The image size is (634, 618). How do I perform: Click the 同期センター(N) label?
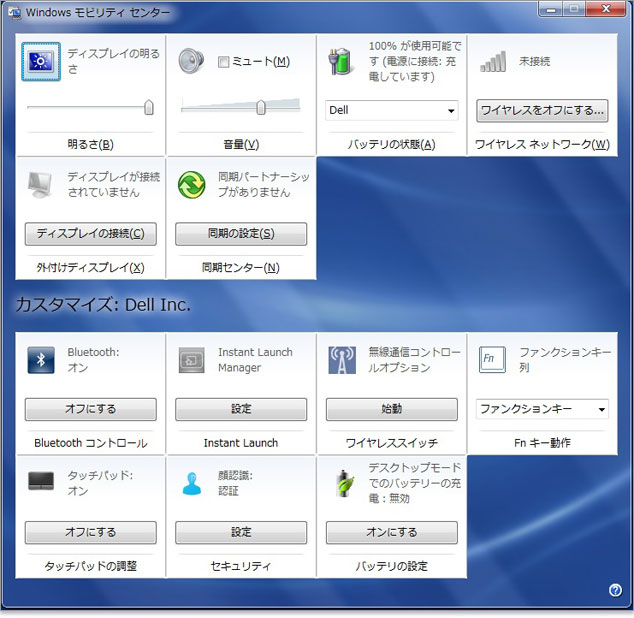(241, 267)
